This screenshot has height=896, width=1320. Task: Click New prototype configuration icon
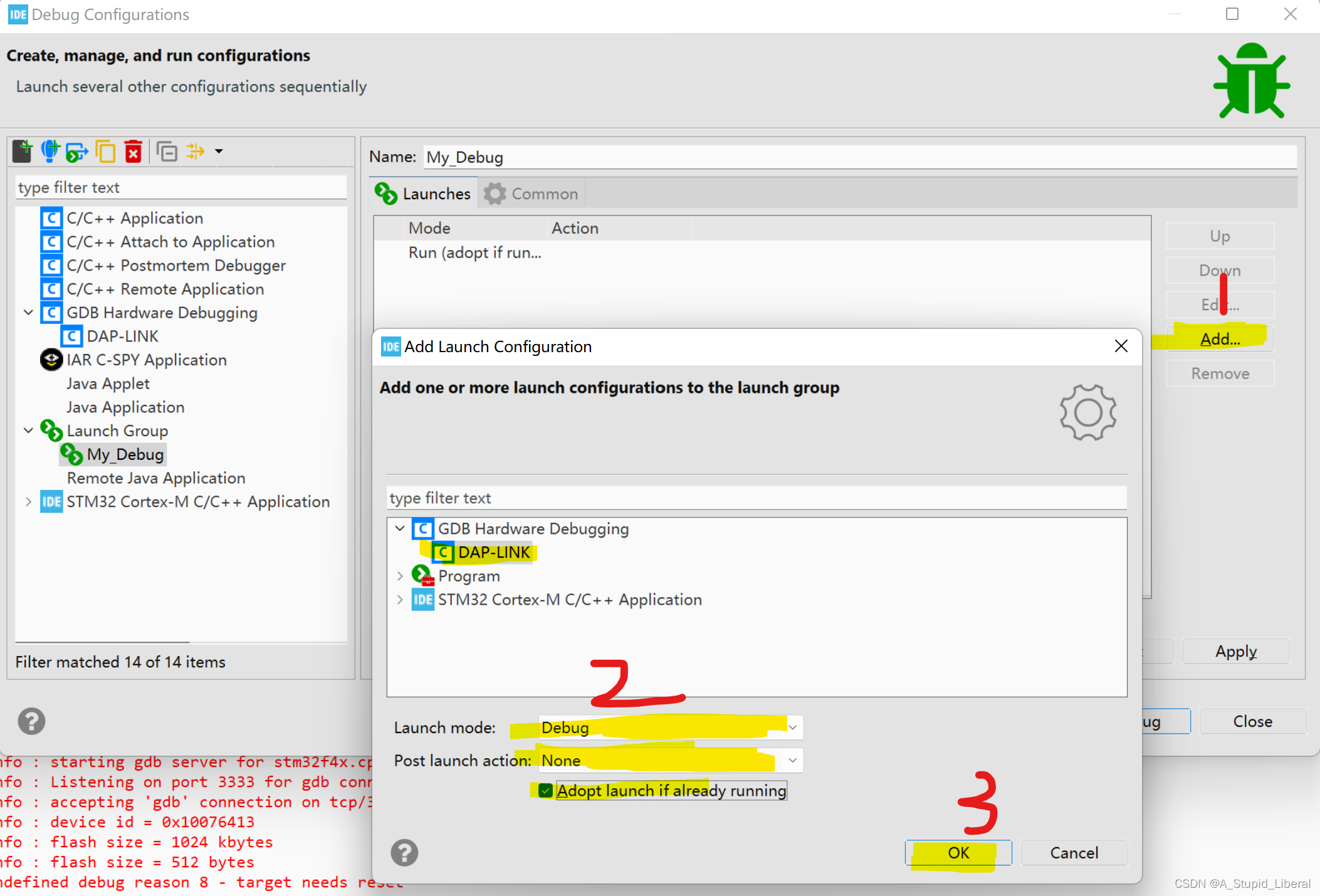[50, 152]
